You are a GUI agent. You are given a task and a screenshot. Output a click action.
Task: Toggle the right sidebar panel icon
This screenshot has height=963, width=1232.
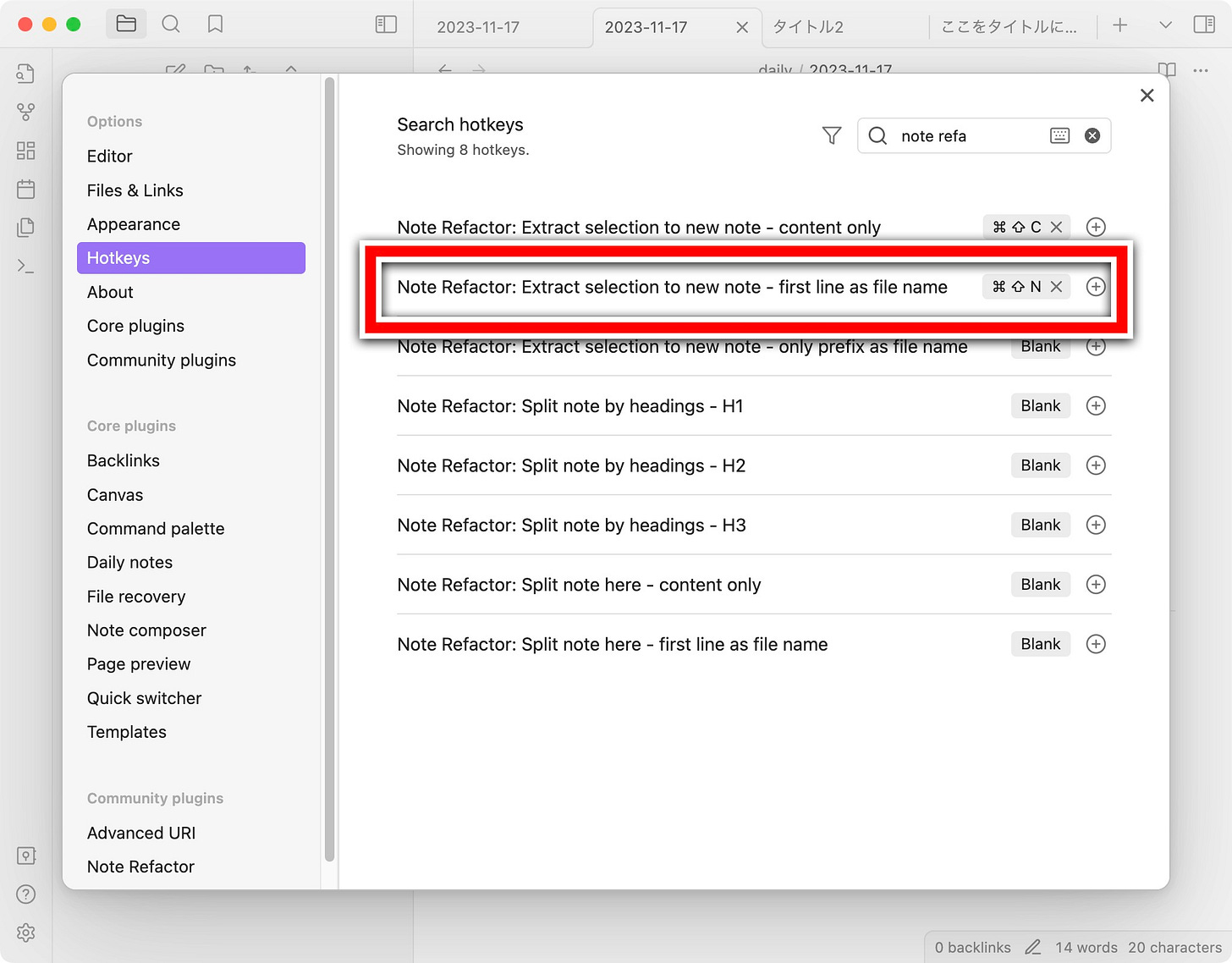[x=1204, y=25]
